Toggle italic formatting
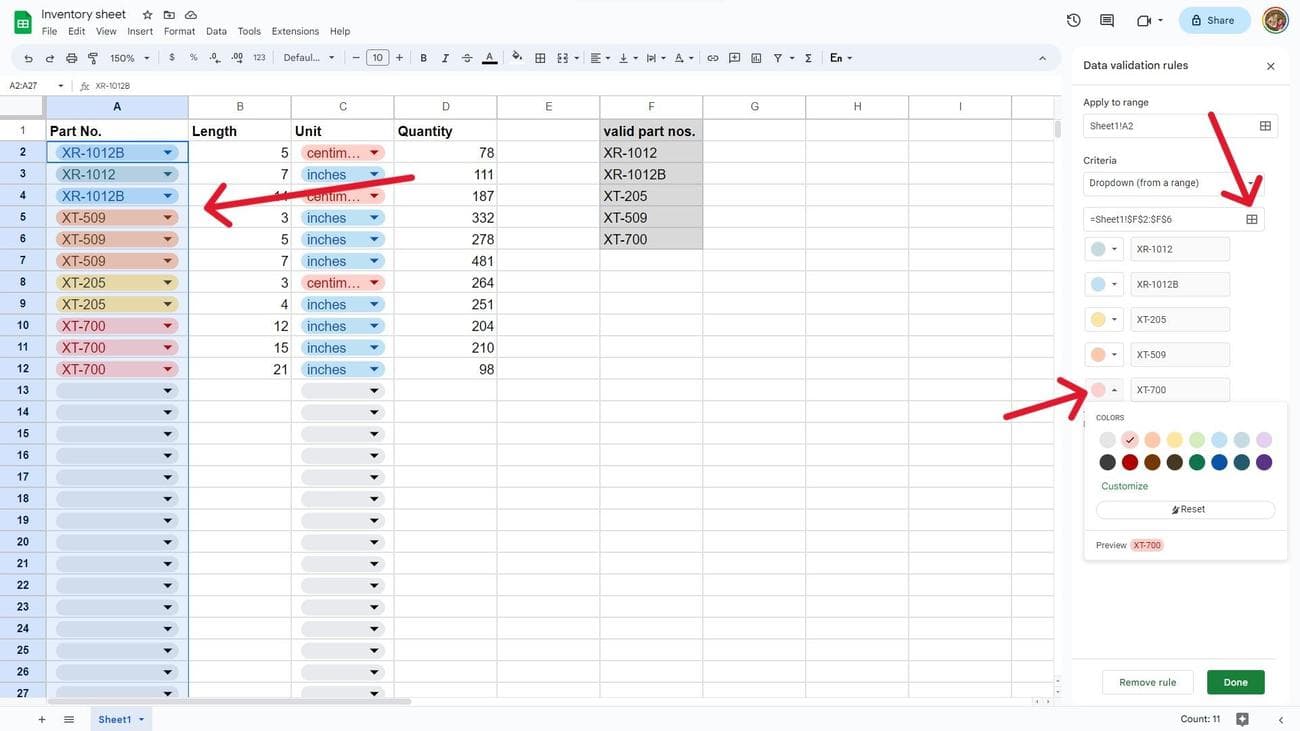The width and height of the screenshot is (1300, 731). click(445, 58)
